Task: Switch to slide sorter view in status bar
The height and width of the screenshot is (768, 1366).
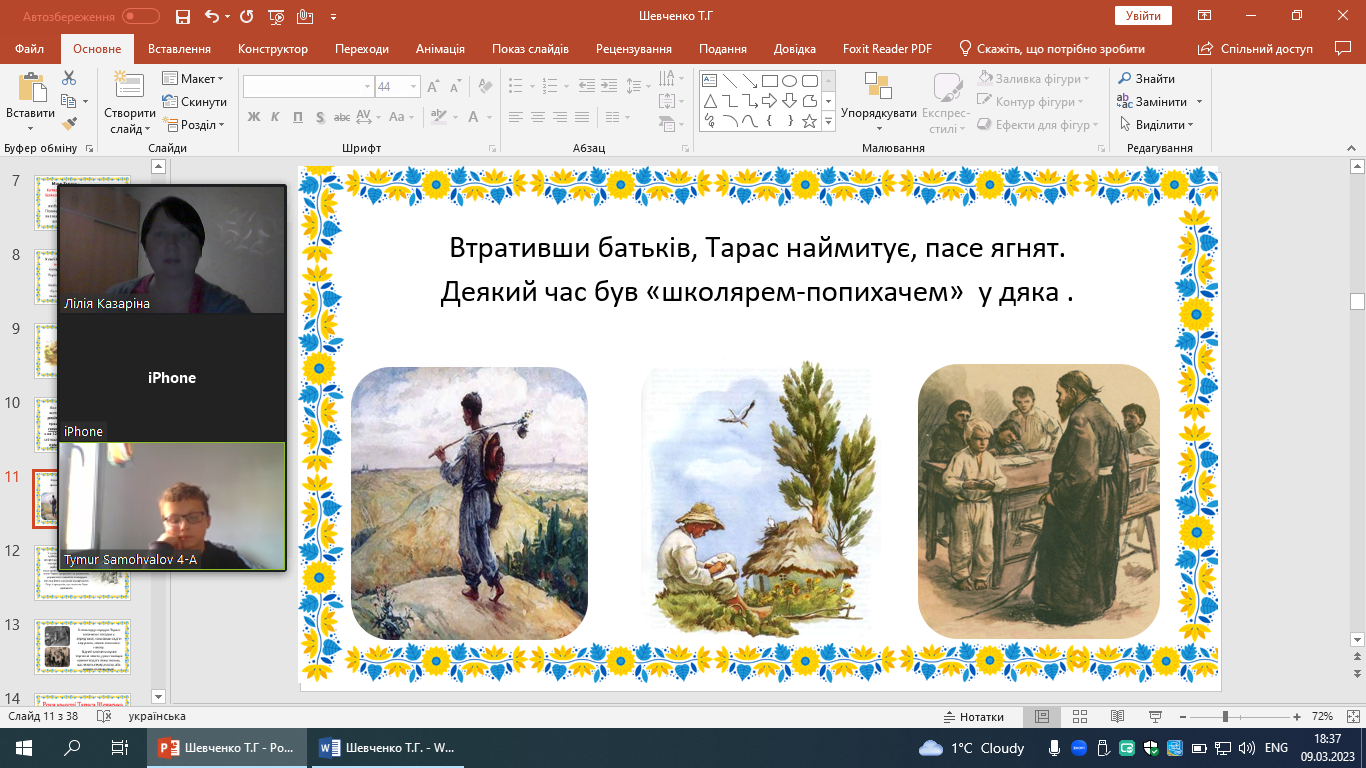Action: 1079,717
